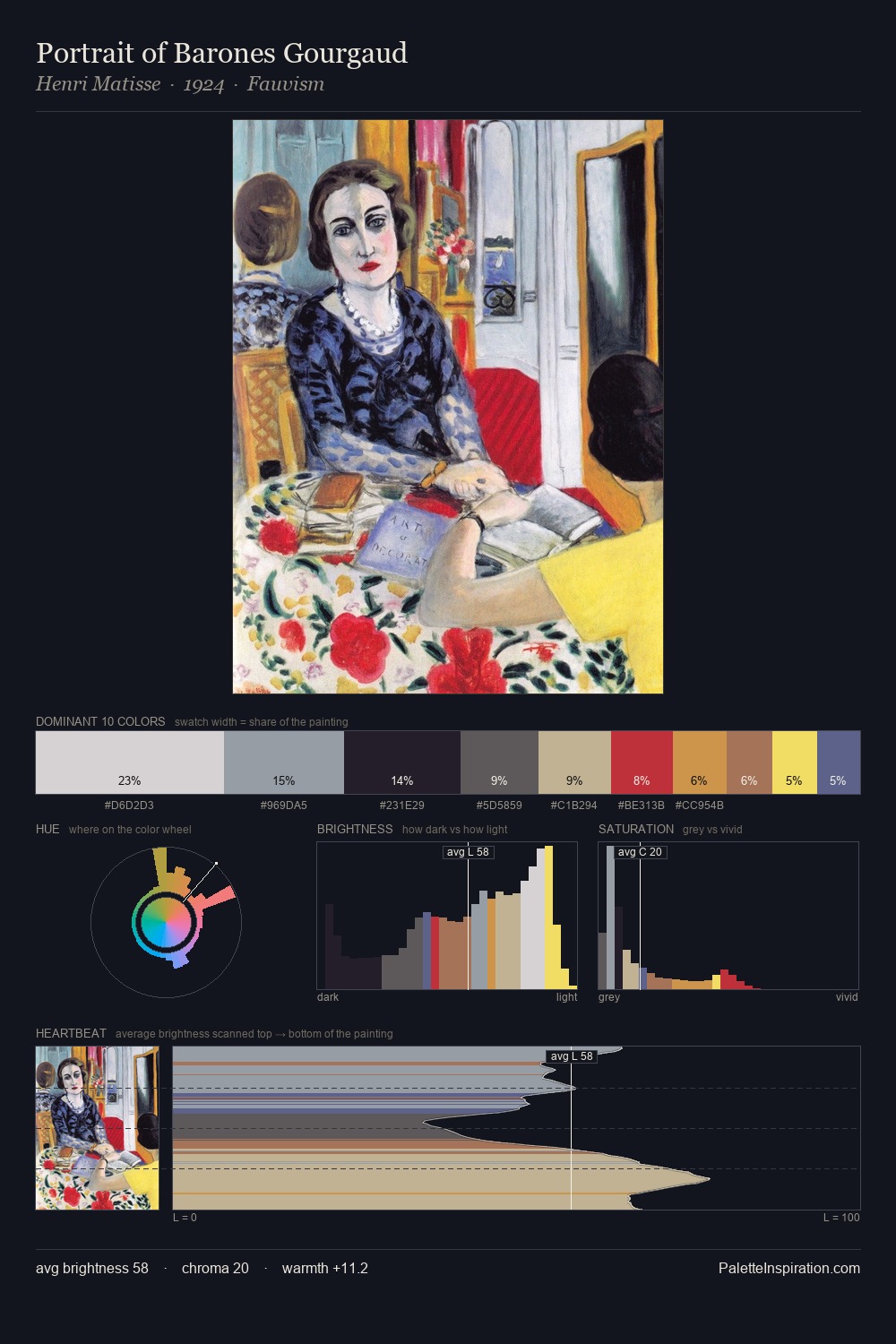Click the beige #C1B294 swatch
896x1344 pixels.
click(574, 762)
